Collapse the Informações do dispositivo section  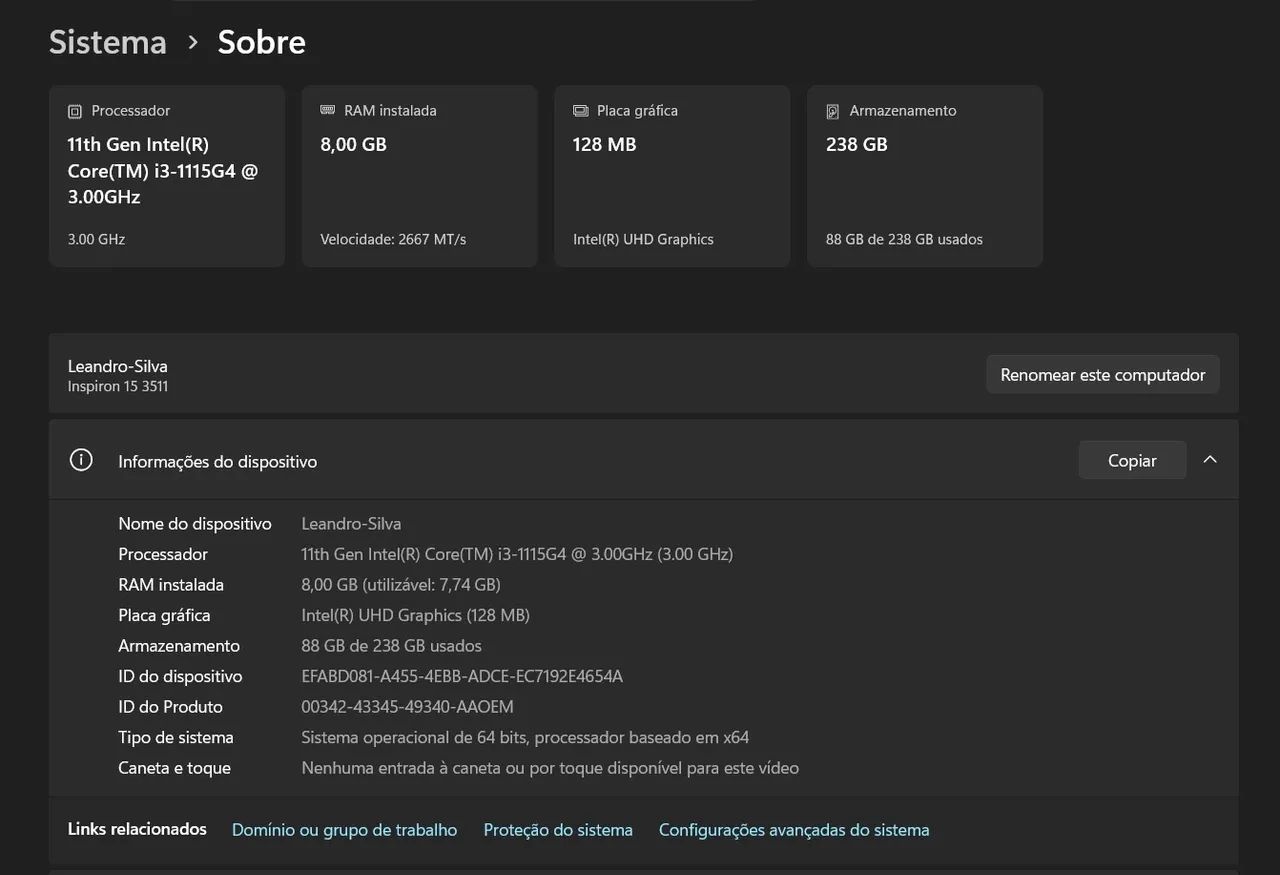[1210, 460]
